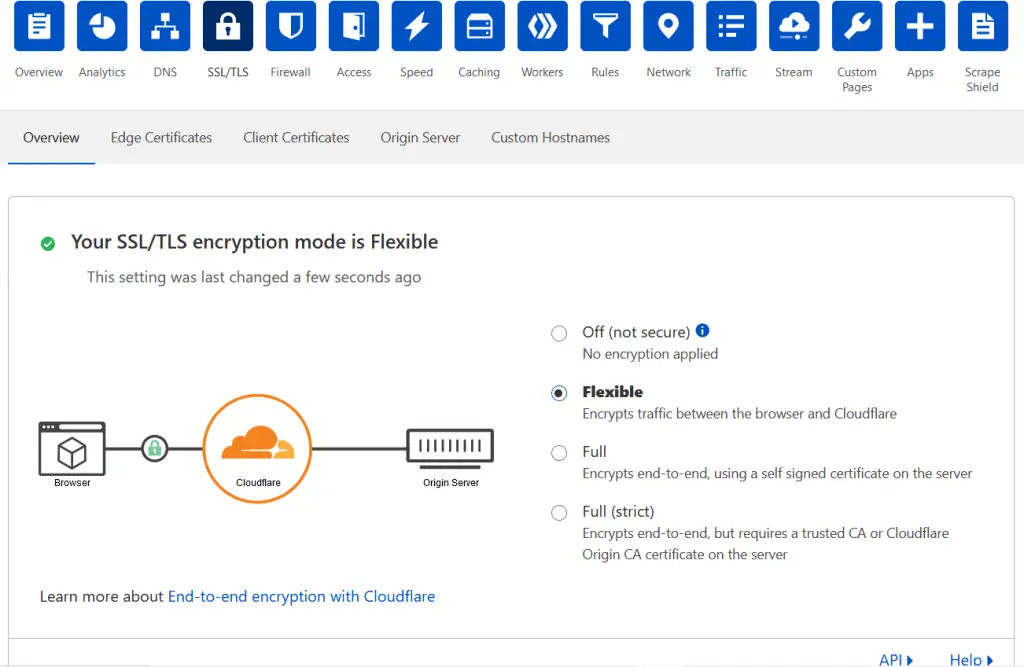1024x667 pixels.
Task: Select the SSL/TLS padlock icon
Action: (x=228, y=26)
